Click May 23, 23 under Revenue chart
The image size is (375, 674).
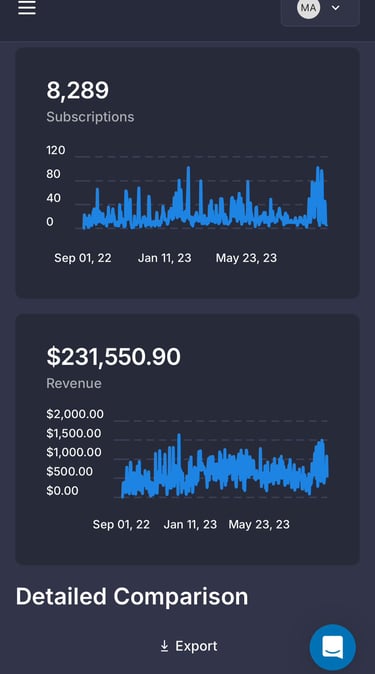[259, 524]
